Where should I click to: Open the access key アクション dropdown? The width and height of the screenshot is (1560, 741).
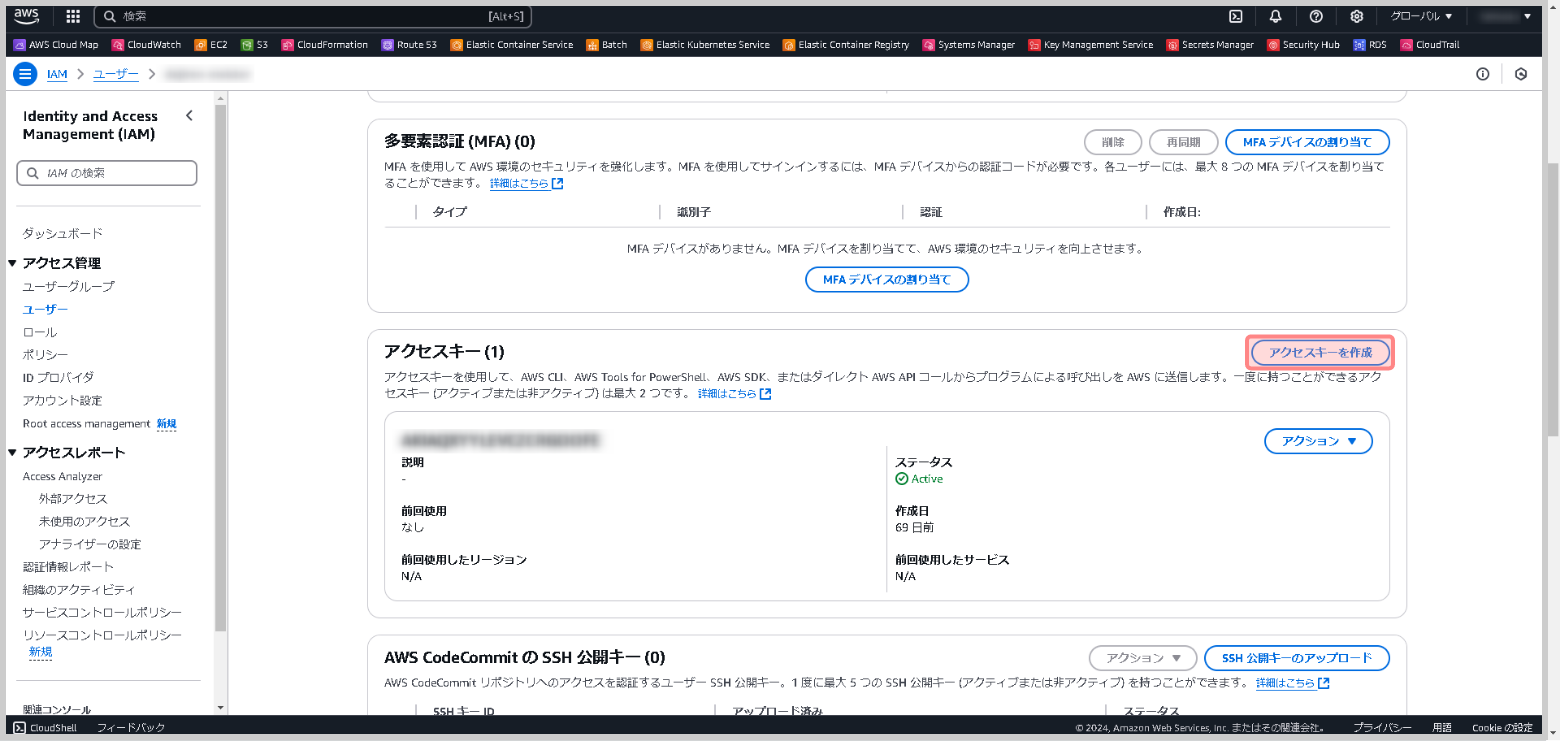coord(1318,441)
